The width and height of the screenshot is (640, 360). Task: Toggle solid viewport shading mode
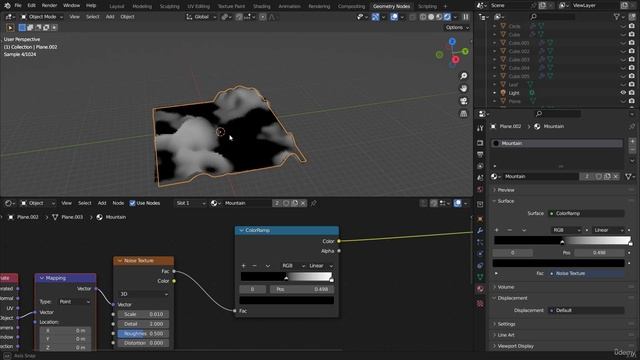[431, 17]
